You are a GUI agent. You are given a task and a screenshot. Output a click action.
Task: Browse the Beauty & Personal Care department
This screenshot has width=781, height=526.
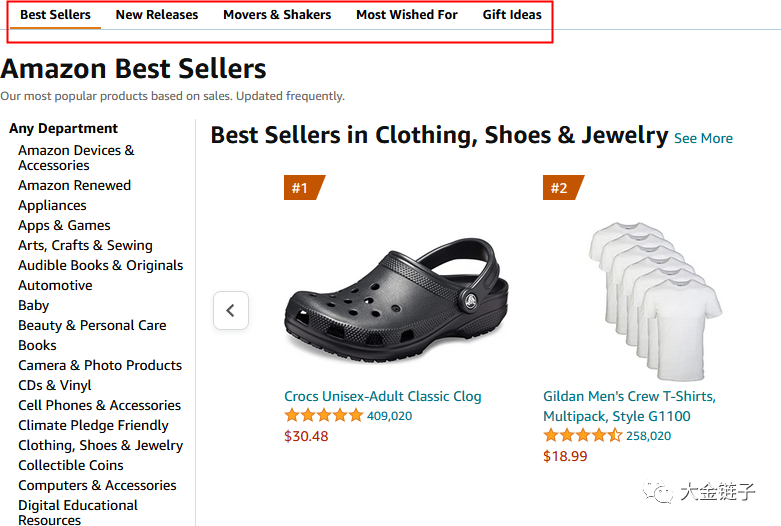[x=92, y=325]
